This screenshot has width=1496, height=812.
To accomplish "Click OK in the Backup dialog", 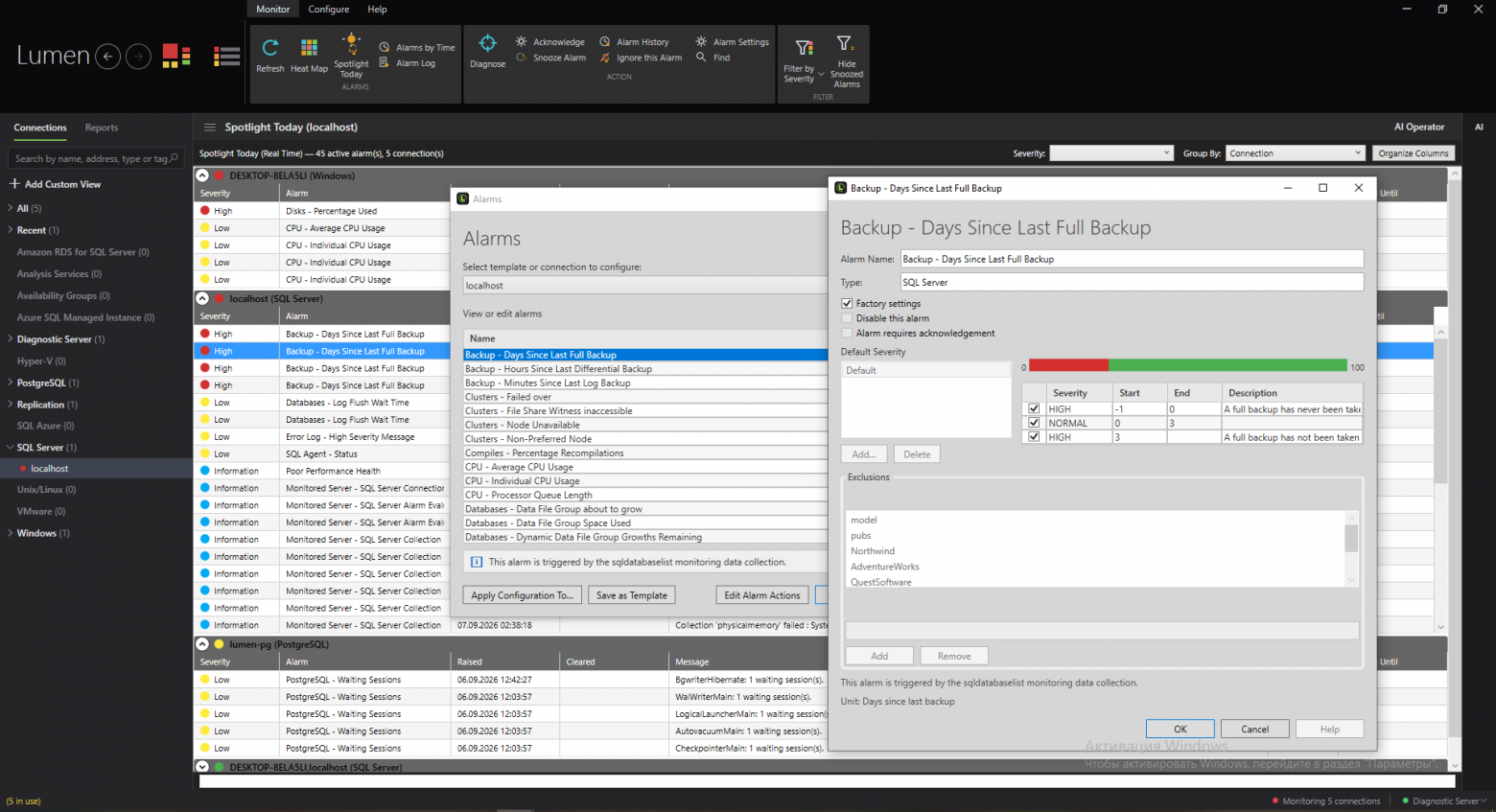I will pos(1180,729).
